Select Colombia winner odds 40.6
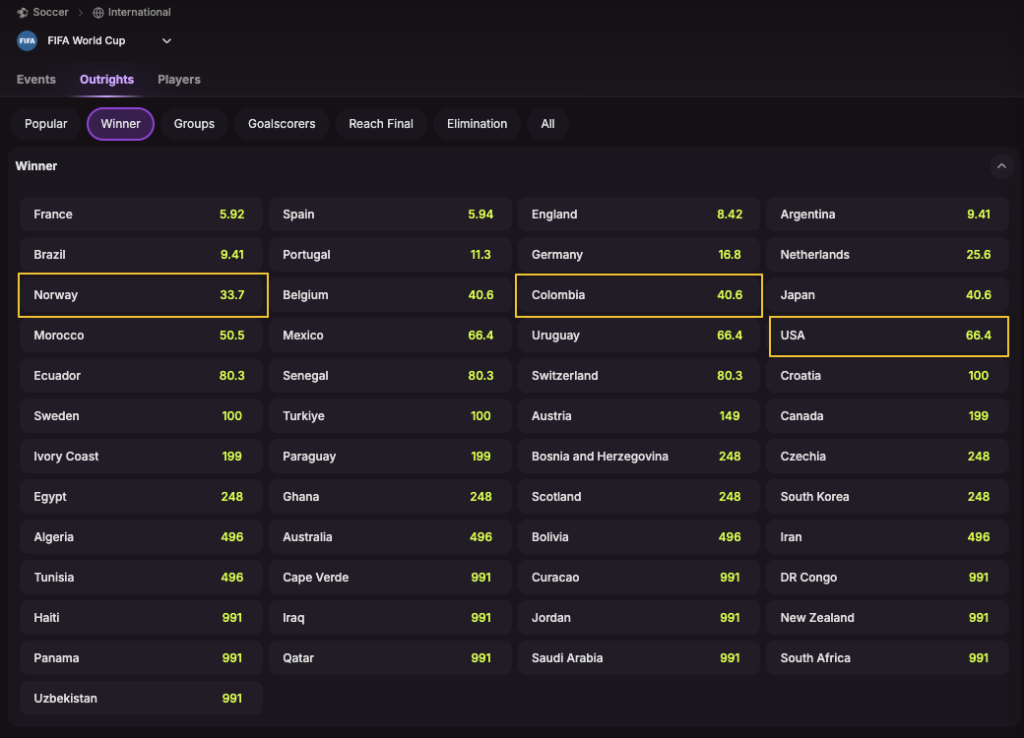Screen dimensions: 1024x738 coord(639,295)
